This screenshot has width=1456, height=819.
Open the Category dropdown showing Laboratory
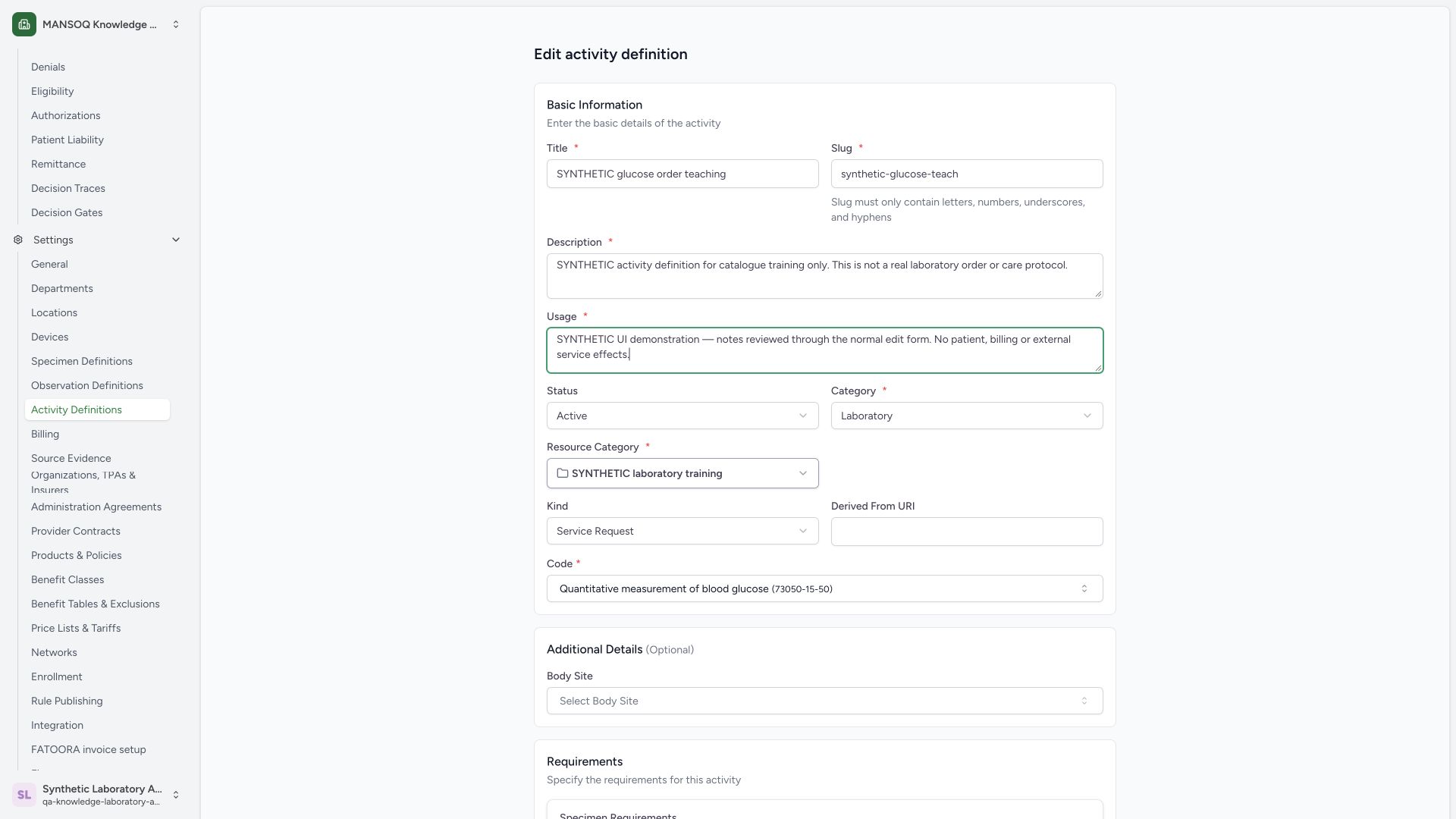(x=967, y=416)
